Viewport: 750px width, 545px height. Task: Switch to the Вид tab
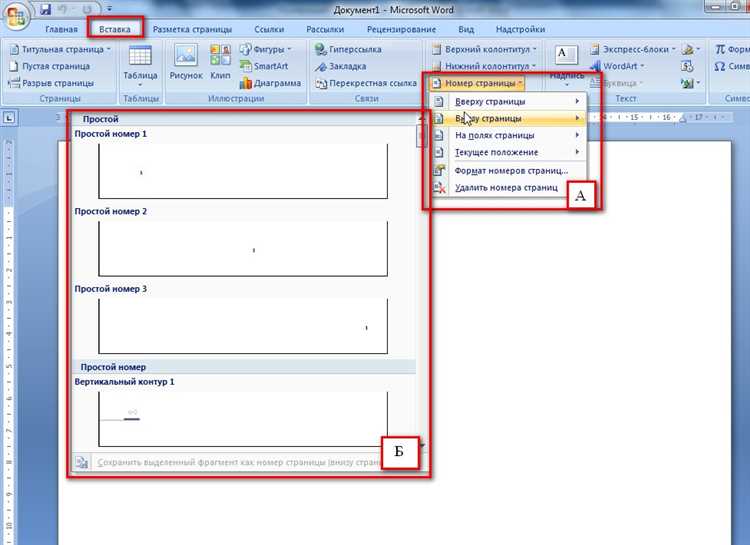(x=466, y=29)
